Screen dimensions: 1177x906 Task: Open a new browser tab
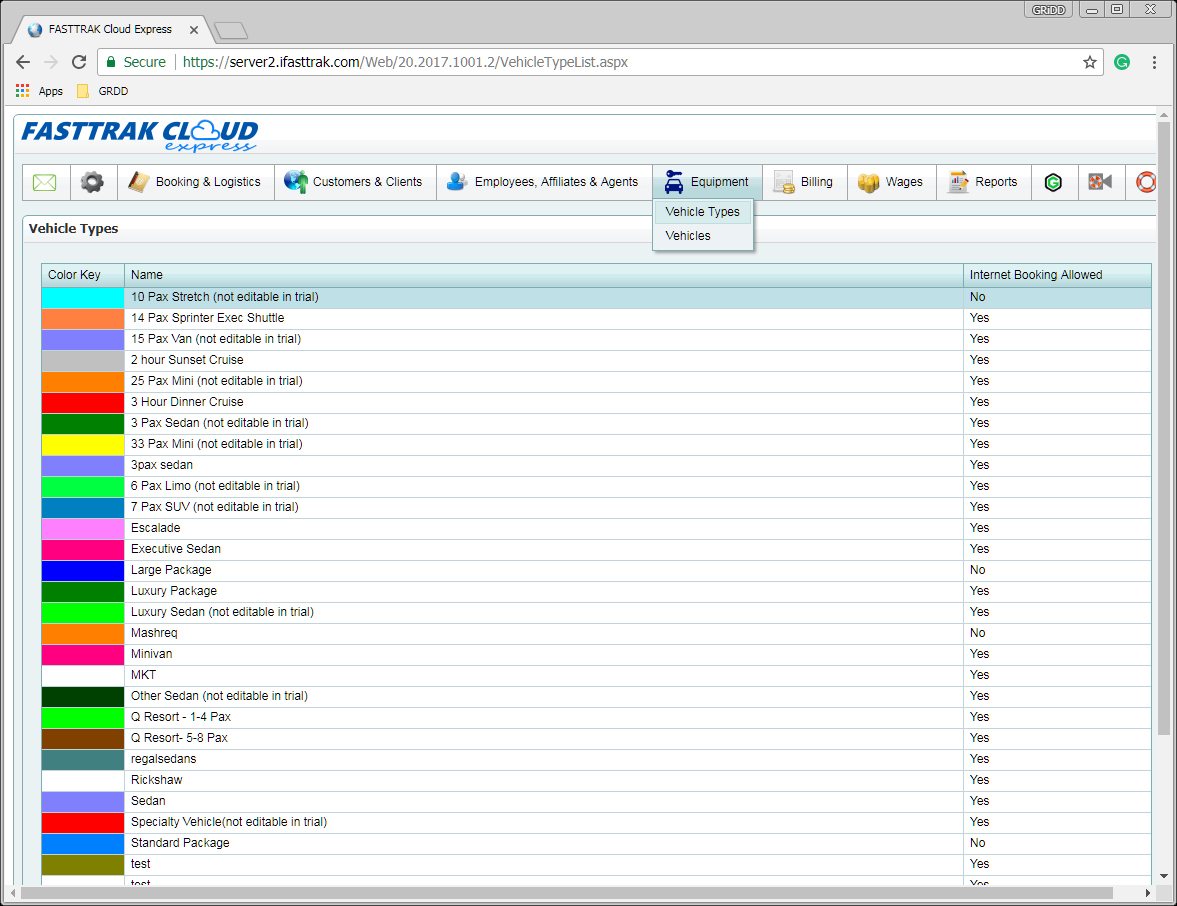pyautogui.click(x=230, y=31)
